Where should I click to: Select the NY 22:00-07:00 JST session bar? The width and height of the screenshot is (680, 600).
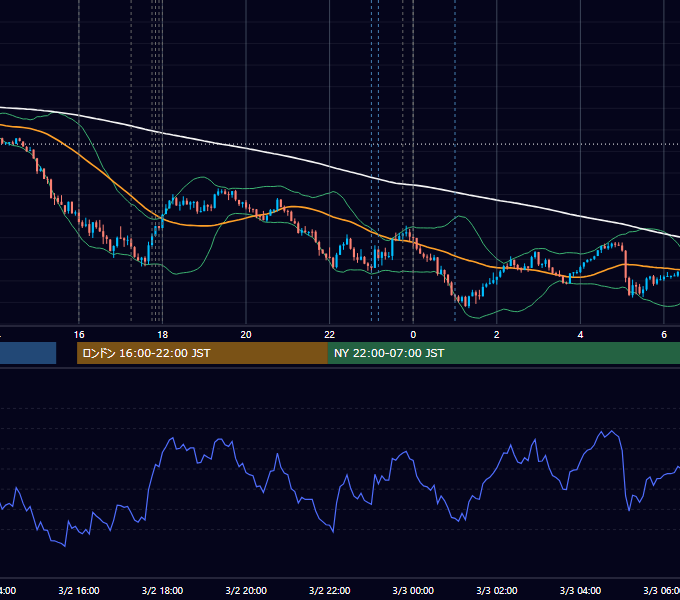[503, 353]
